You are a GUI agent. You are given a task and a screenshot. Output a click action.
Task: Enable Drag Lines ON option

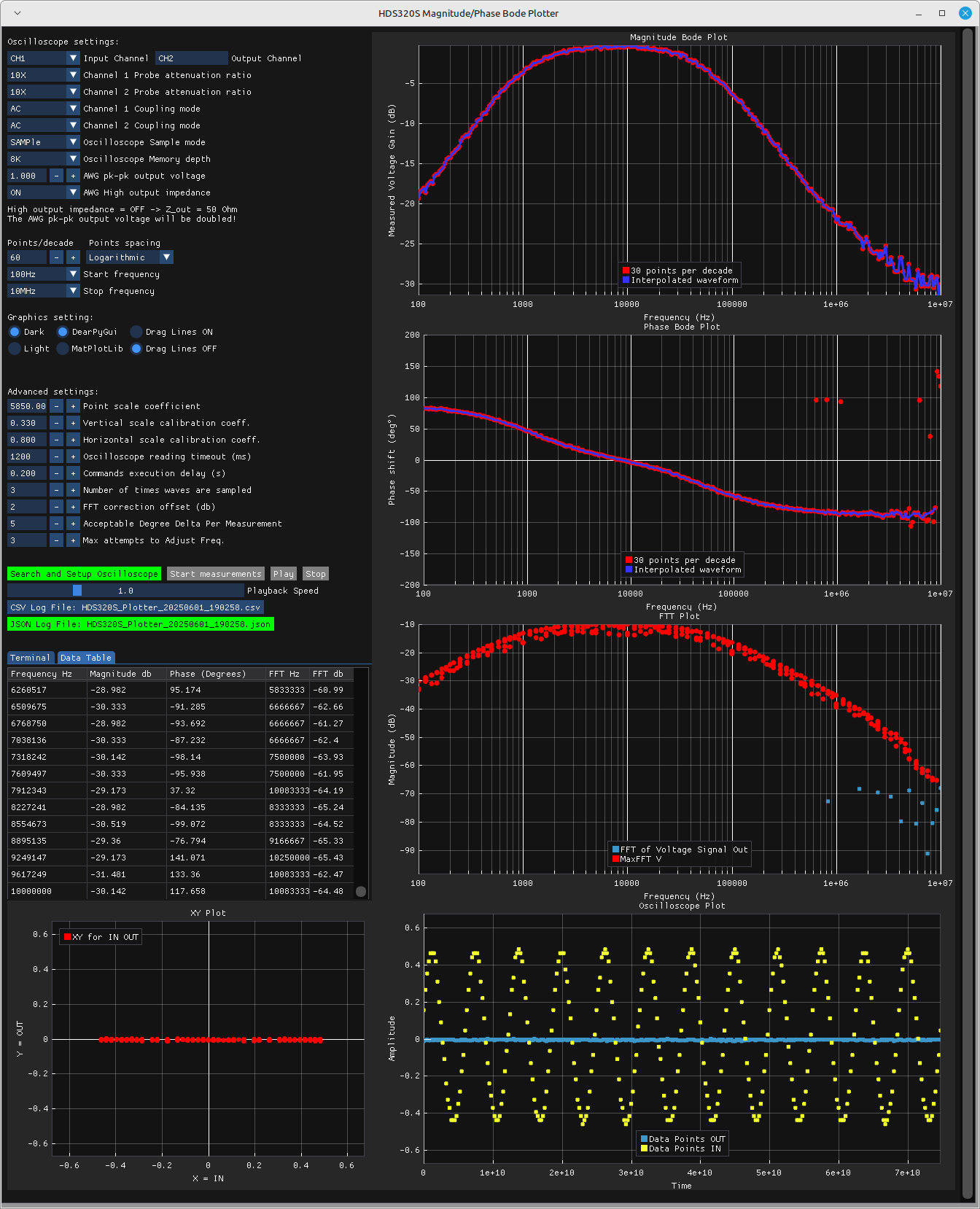[136, 332]
